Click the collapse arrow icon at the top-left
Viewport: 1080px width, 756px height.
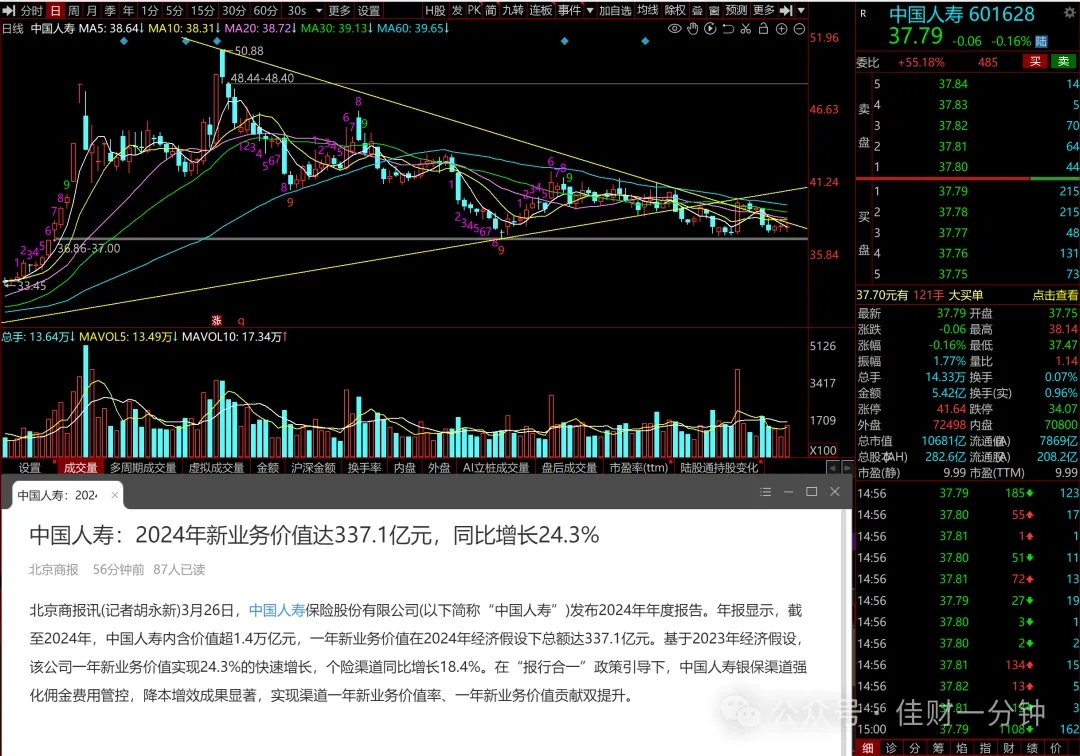[9, 10]
